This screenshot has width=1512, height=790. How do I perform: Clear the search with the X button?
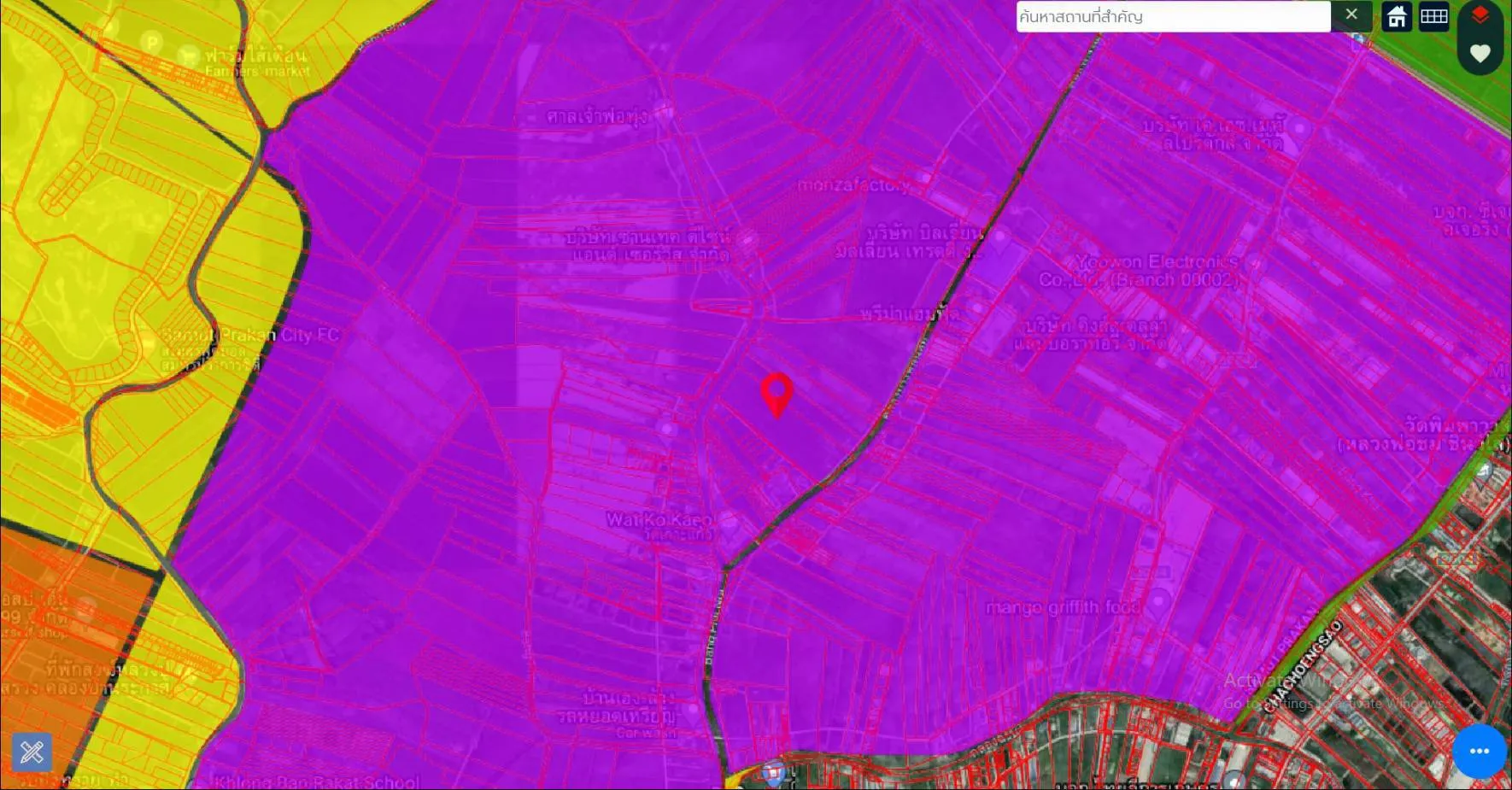click(1351, 15)
